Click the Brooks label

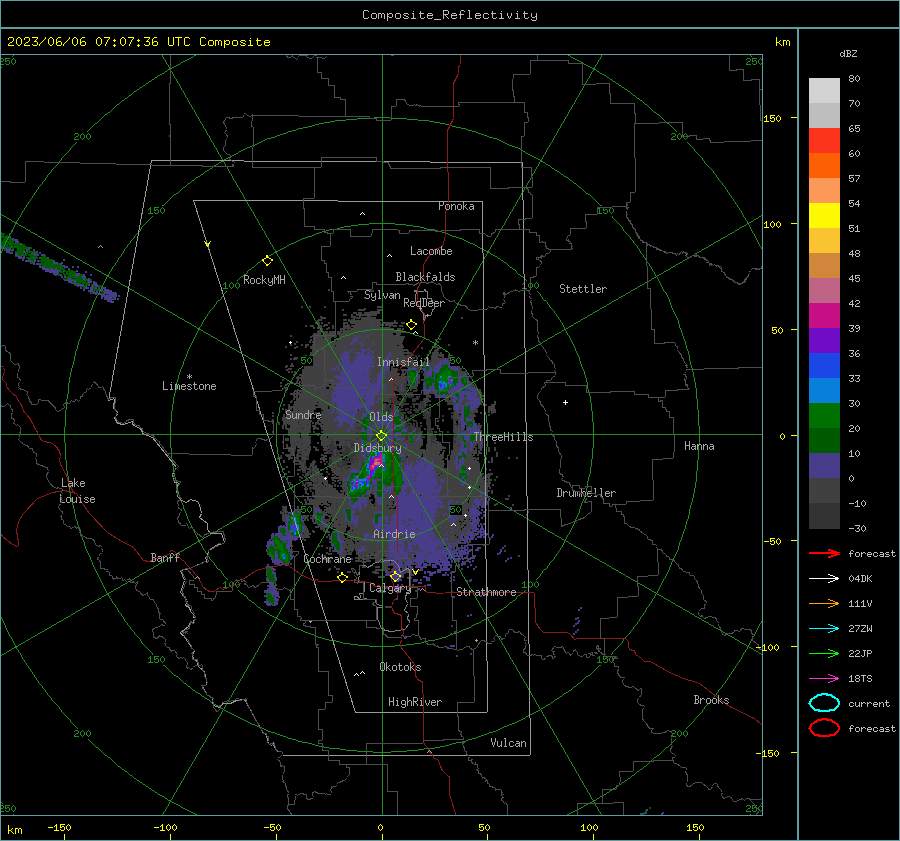pyautogui.click(x=711, y=700)
